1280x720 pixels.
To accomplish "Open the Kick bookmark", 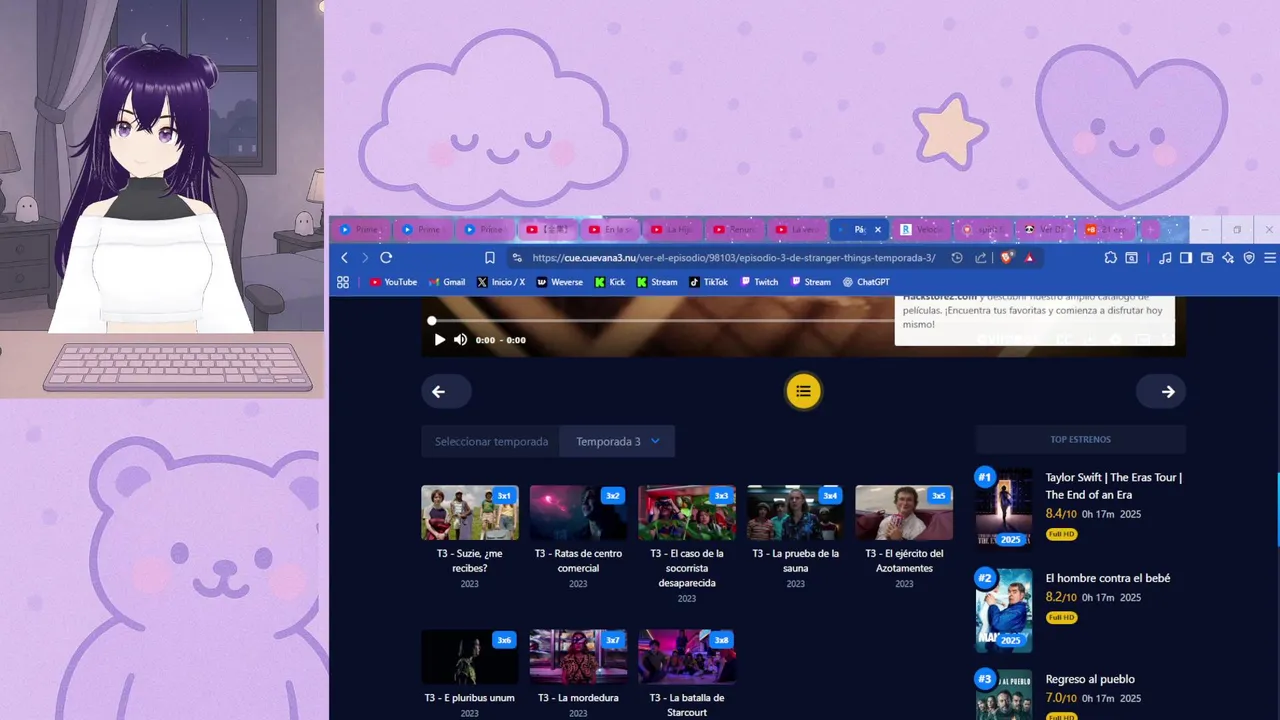I will (609, 282).
